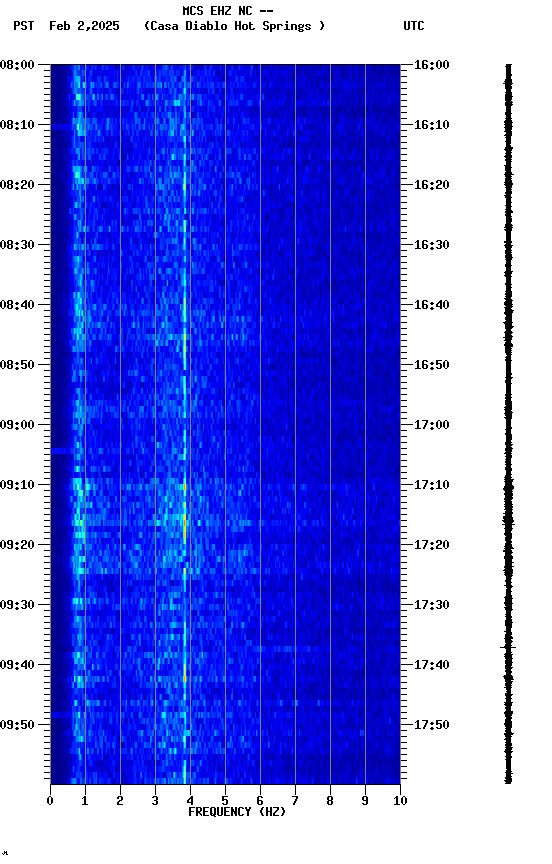Click the 16:30 UTC time label
The width and height of the screenshot is (552, 864).
tap(432, 245)
